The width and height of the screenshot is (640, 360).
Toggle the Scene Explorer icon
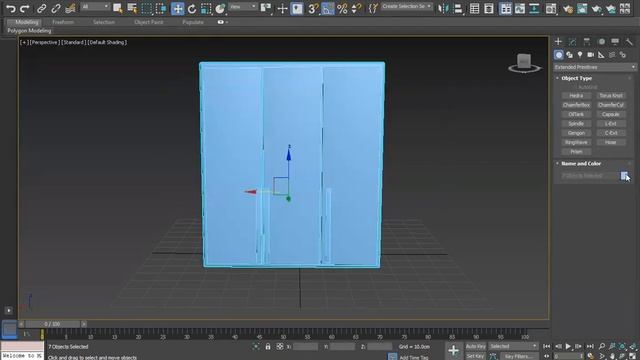474,8
